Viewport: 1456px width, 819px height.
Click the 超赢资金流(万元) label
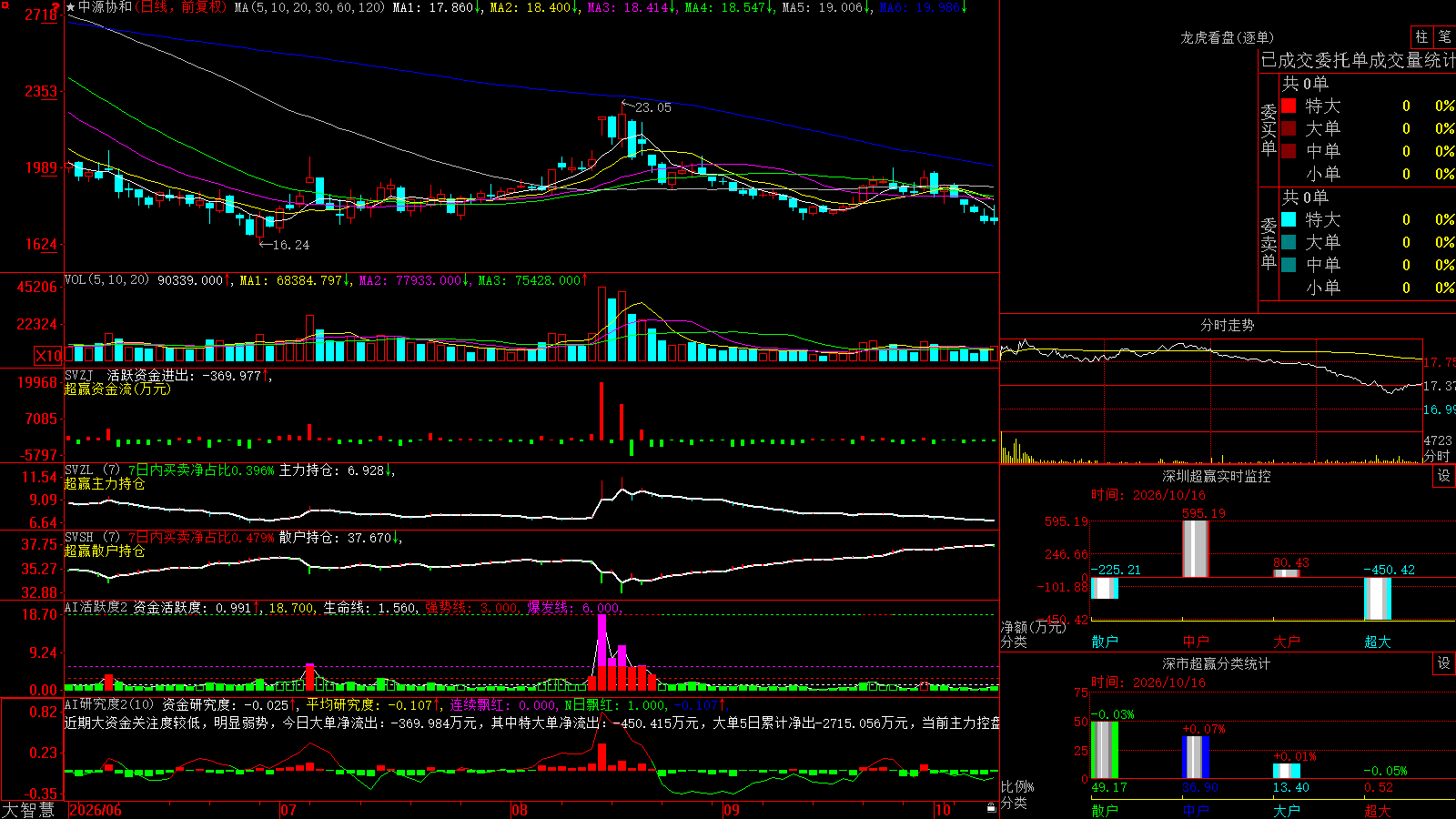pyautogui.click(x=117, y=389)
